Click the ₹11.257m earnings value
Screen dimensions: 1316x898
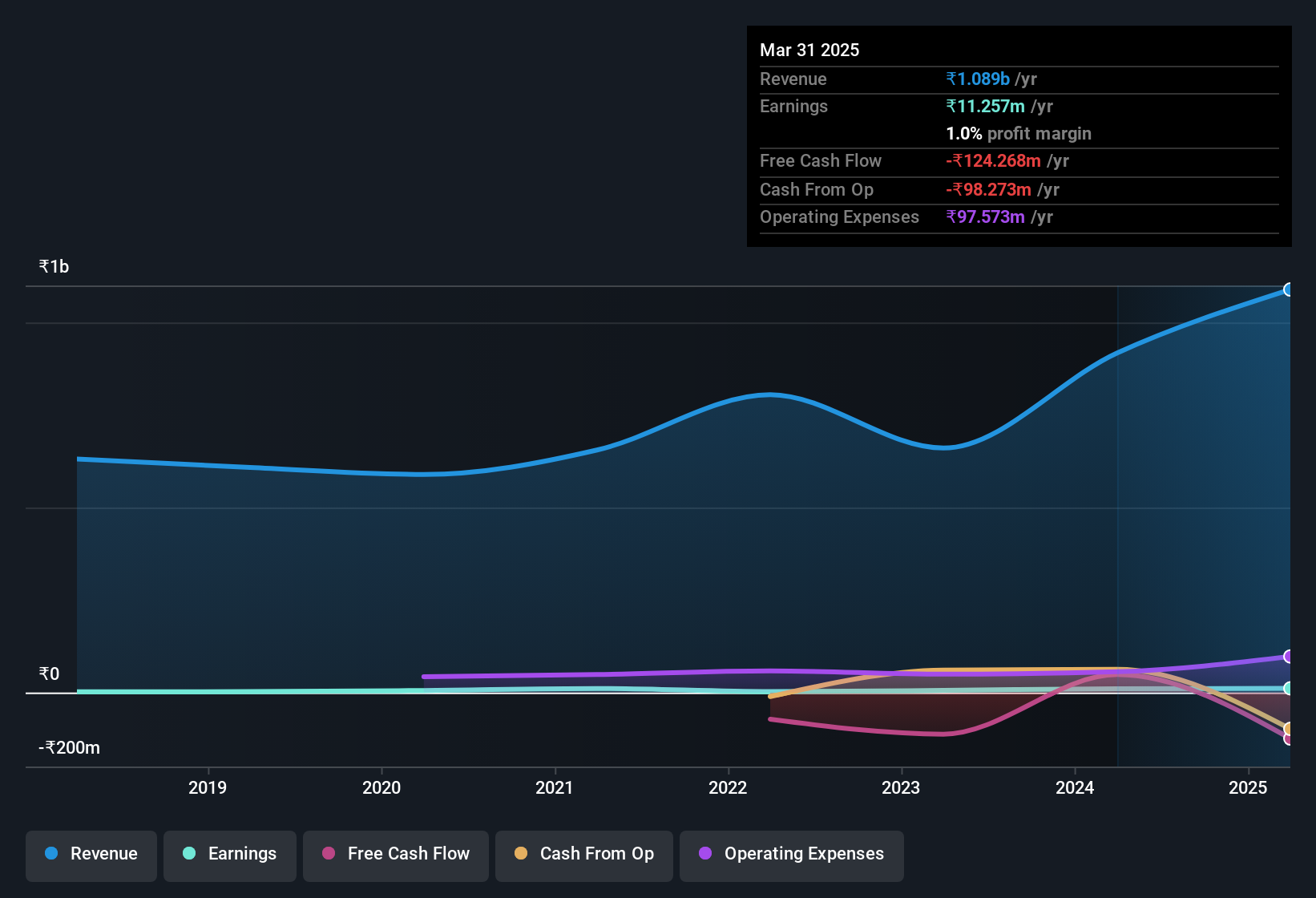985,106
